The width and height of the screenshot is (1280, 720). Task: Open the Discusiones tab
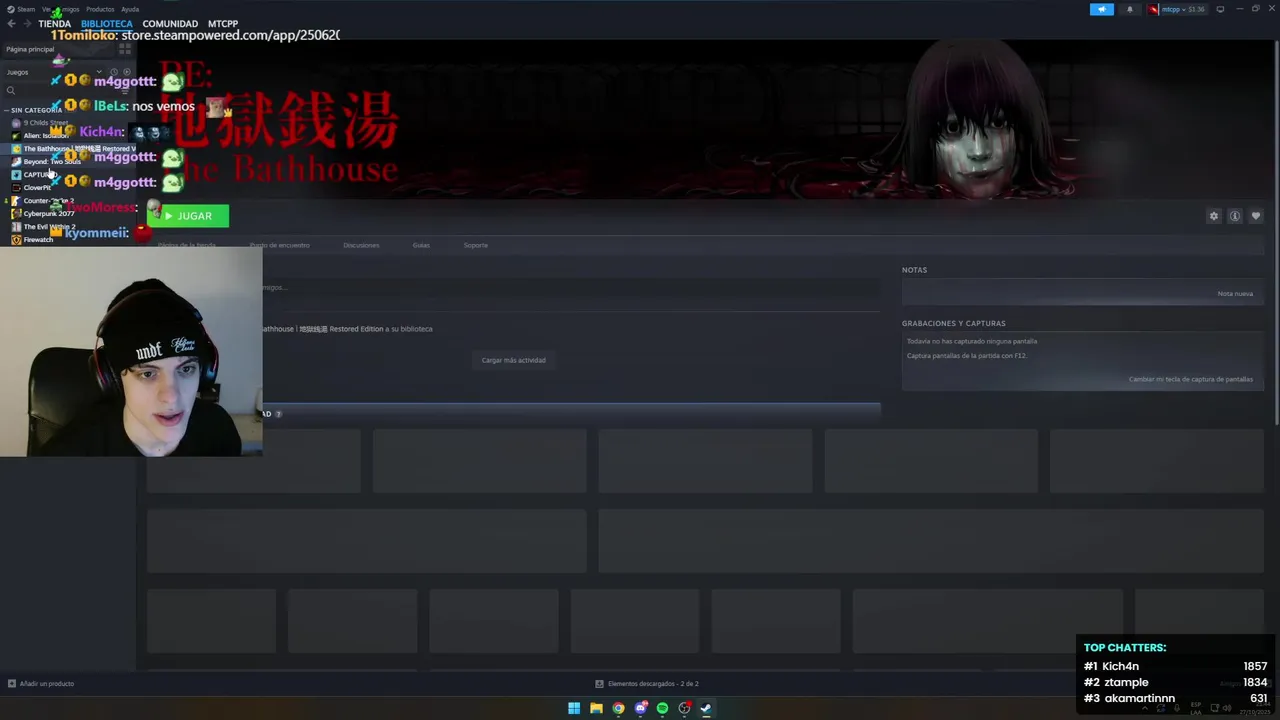[361, 245]
